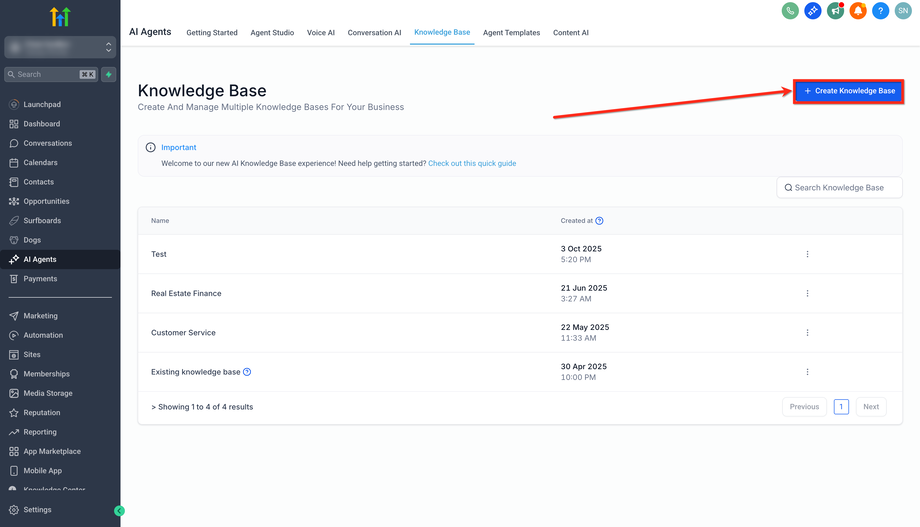
Task: Open actions menu for Real Estate Finance
Action: point(807,293)
